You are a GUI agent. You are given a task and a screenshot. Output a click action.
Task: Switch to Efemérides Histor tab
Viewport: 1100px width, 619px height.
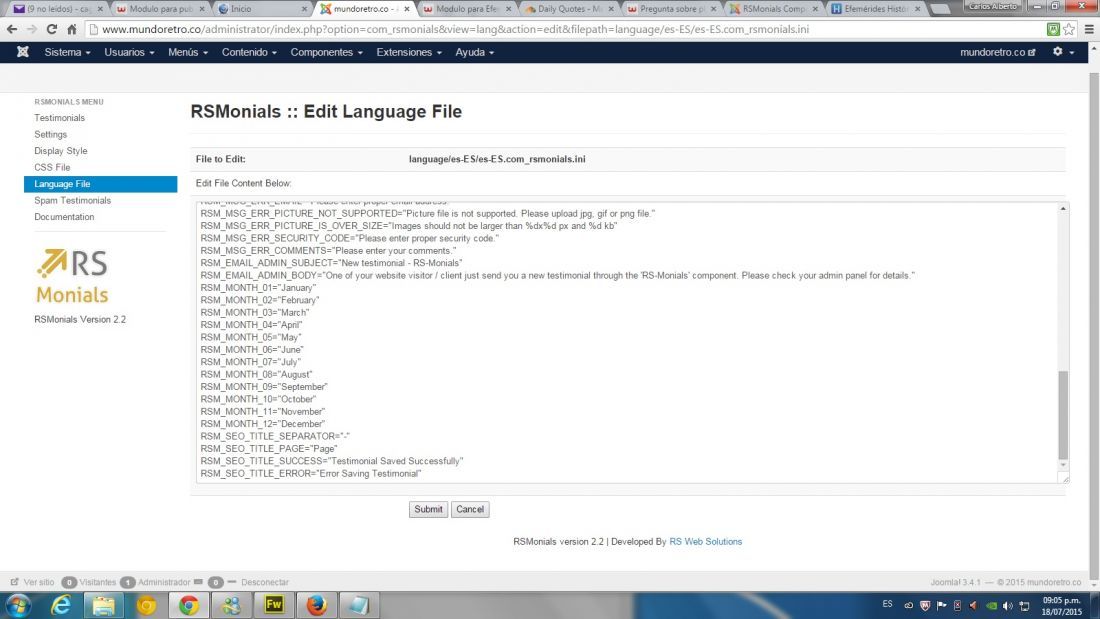(874, 9)
